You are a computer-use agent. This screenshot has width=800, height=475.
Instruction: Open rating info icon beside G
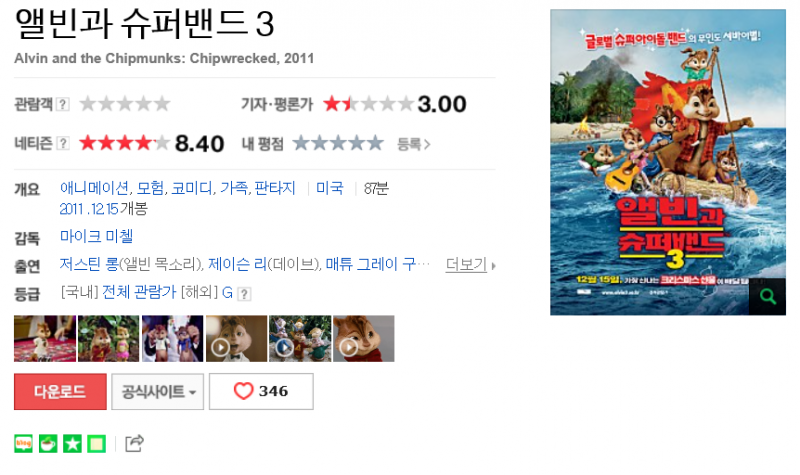tap(244, 294)
